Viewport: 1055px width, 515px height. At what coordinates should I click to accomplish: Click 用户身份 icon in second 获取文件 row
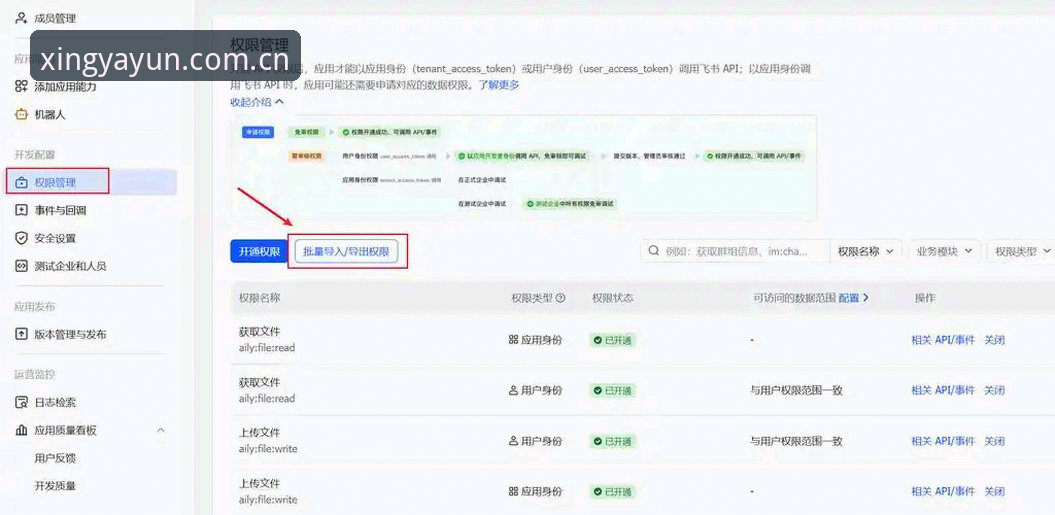(x=513, y=390)
